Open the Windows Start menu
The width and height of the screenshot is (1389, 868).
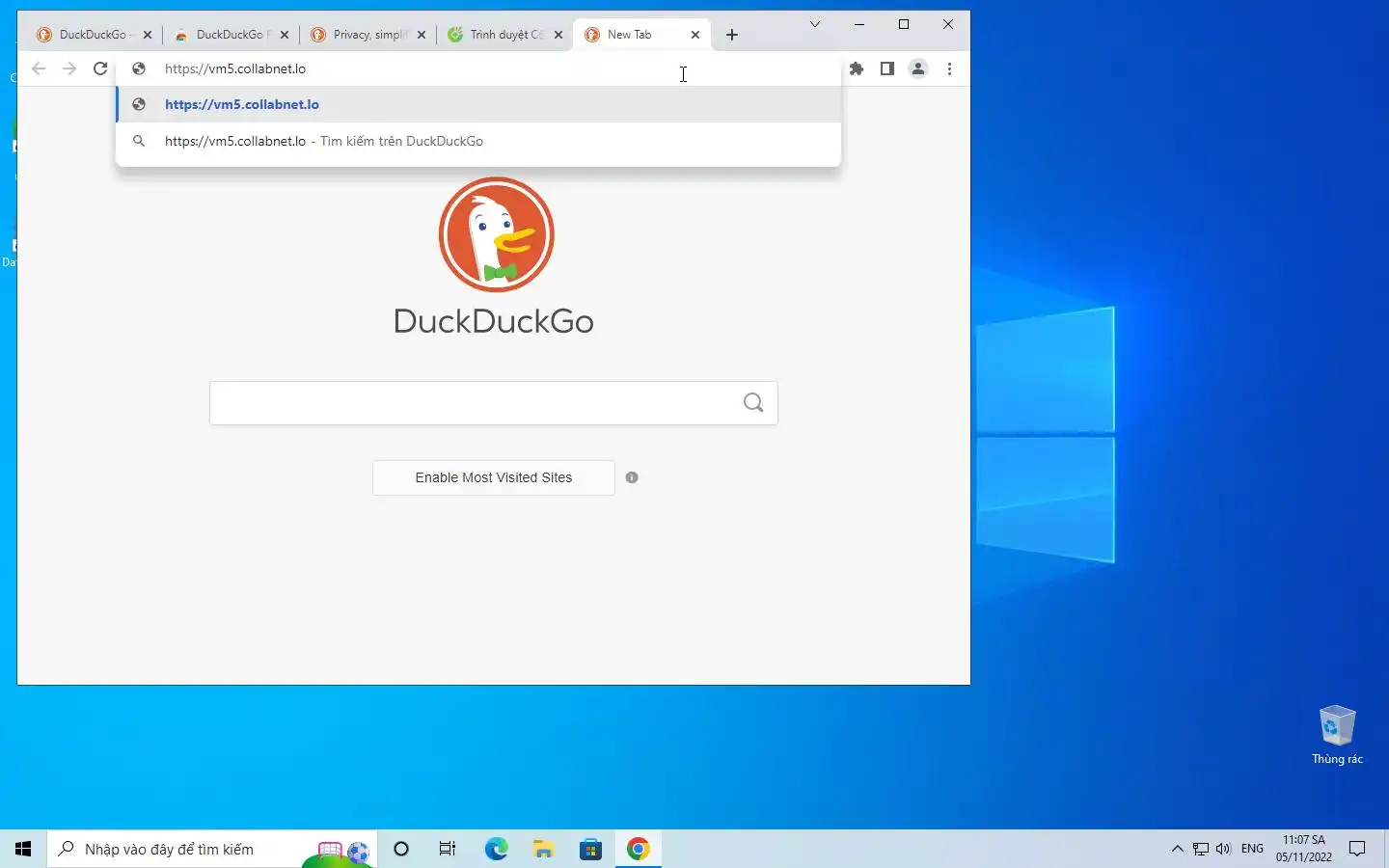23,849
